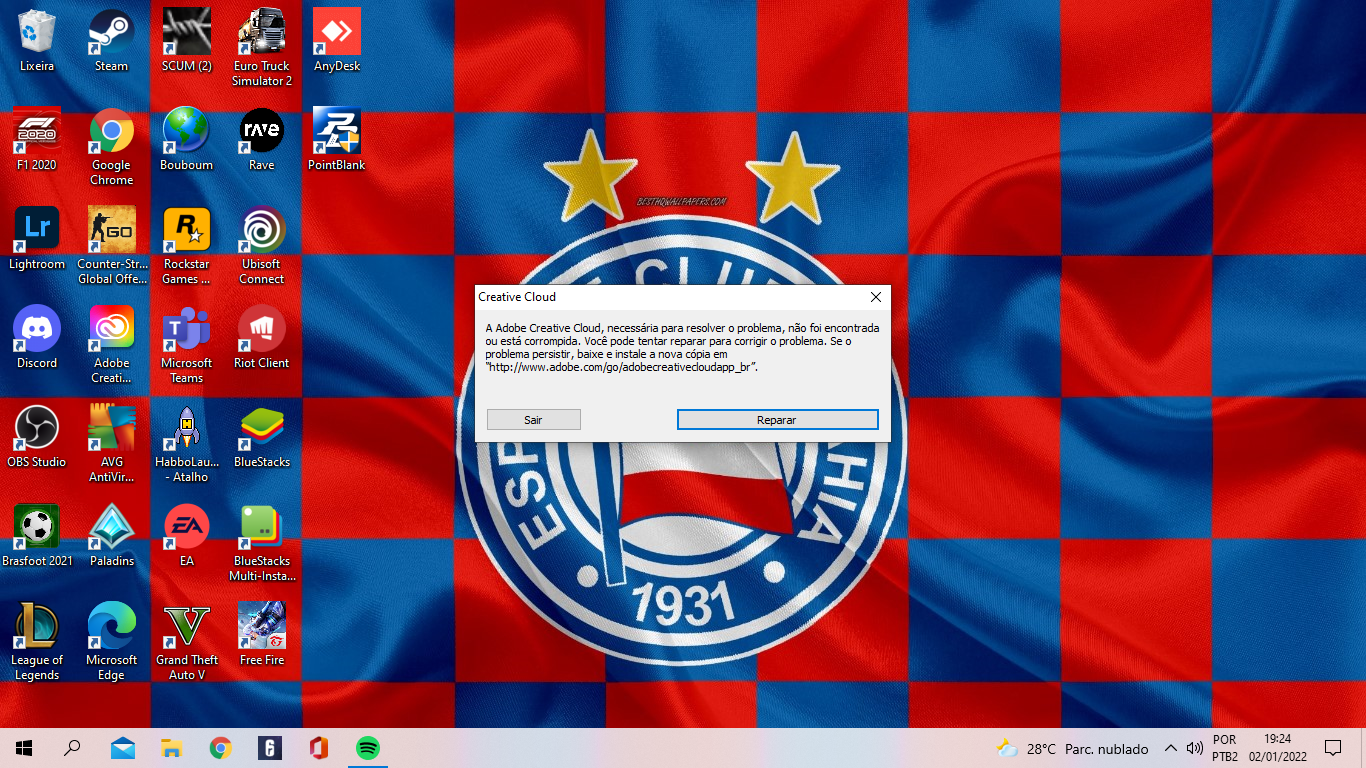Open Spotify from the taskbar
The width and height of the screenshot is (1366, 768).
coord(368,748)
